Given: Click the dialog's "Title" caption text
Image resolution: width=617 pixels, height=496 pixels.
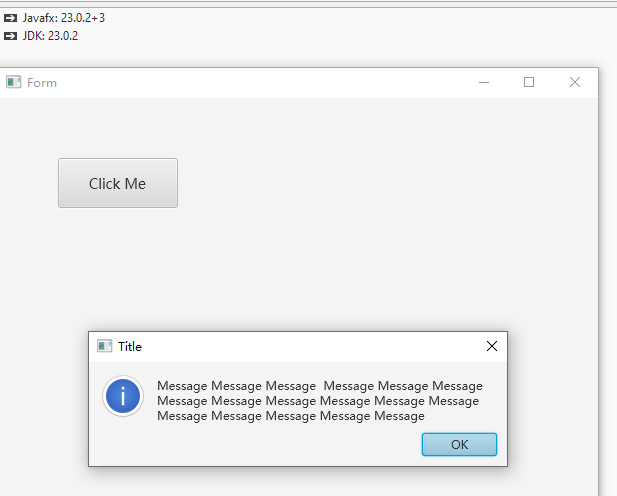Looking at the screenshot, I should (x=130, y=347).
